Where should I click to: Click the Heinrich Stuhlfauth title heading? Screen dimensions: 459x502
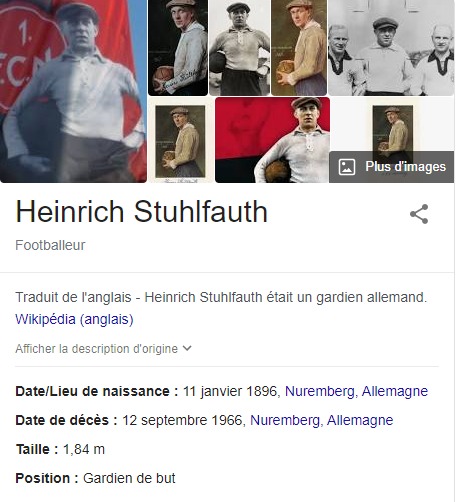(x=142, y=212)
